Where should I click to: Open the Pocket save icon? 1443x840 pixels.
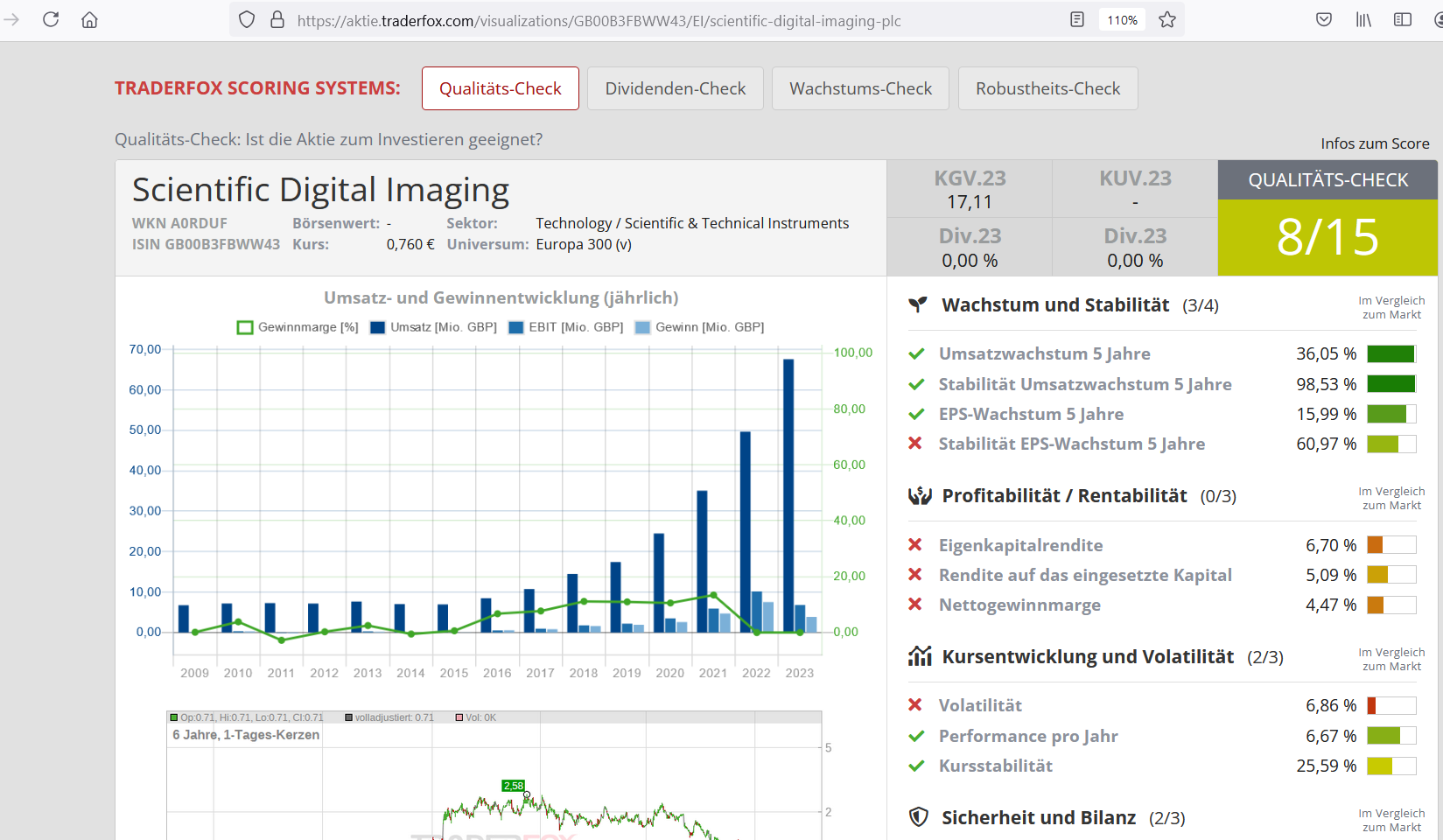pos(1324,19)
